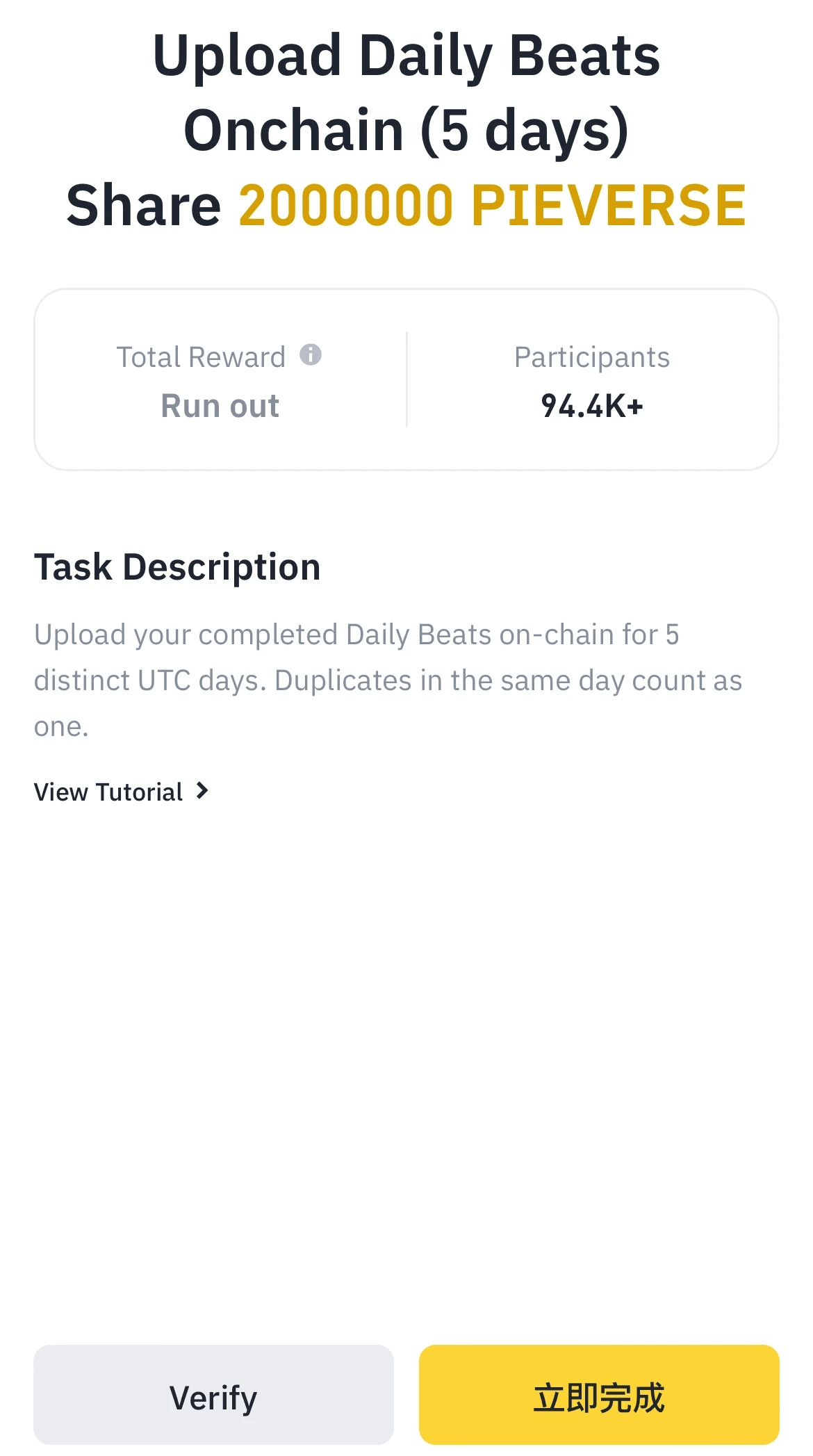Tap the 'Participants' label
Screen dimensions: 813x1456
click(591, 357)
